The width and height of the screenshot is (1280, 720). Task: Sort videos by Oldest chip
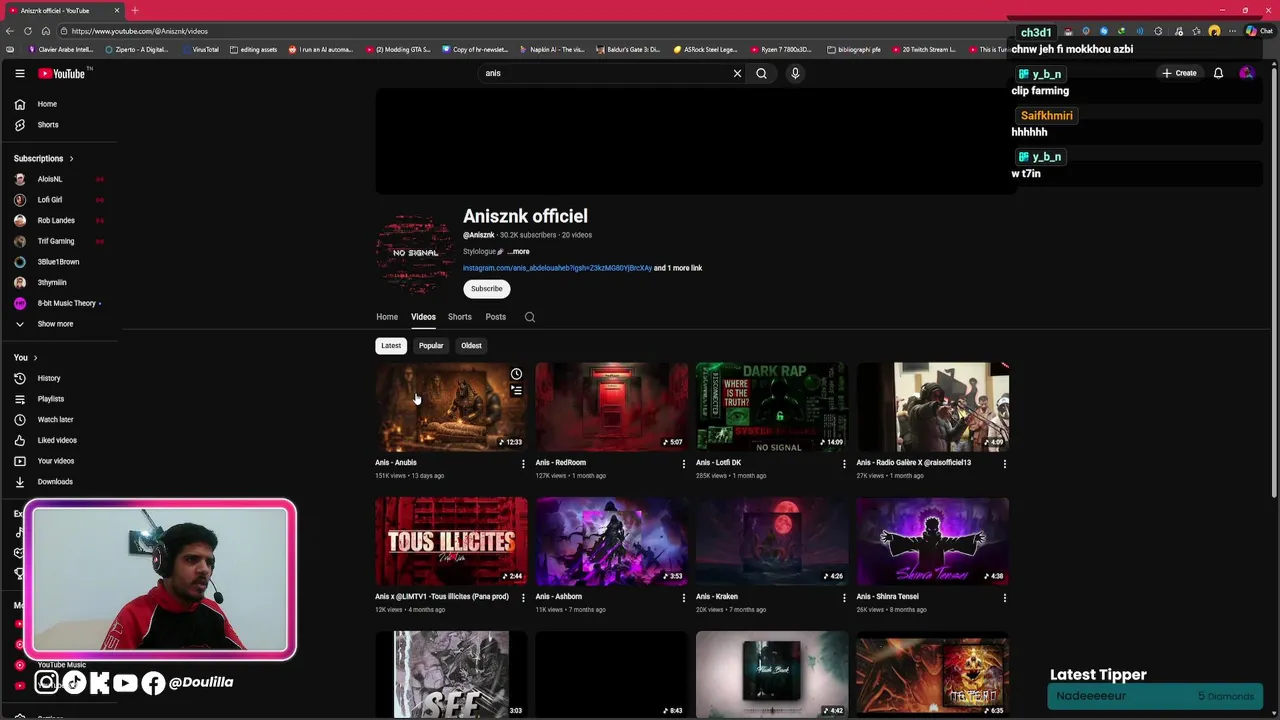tap(471, 346)
